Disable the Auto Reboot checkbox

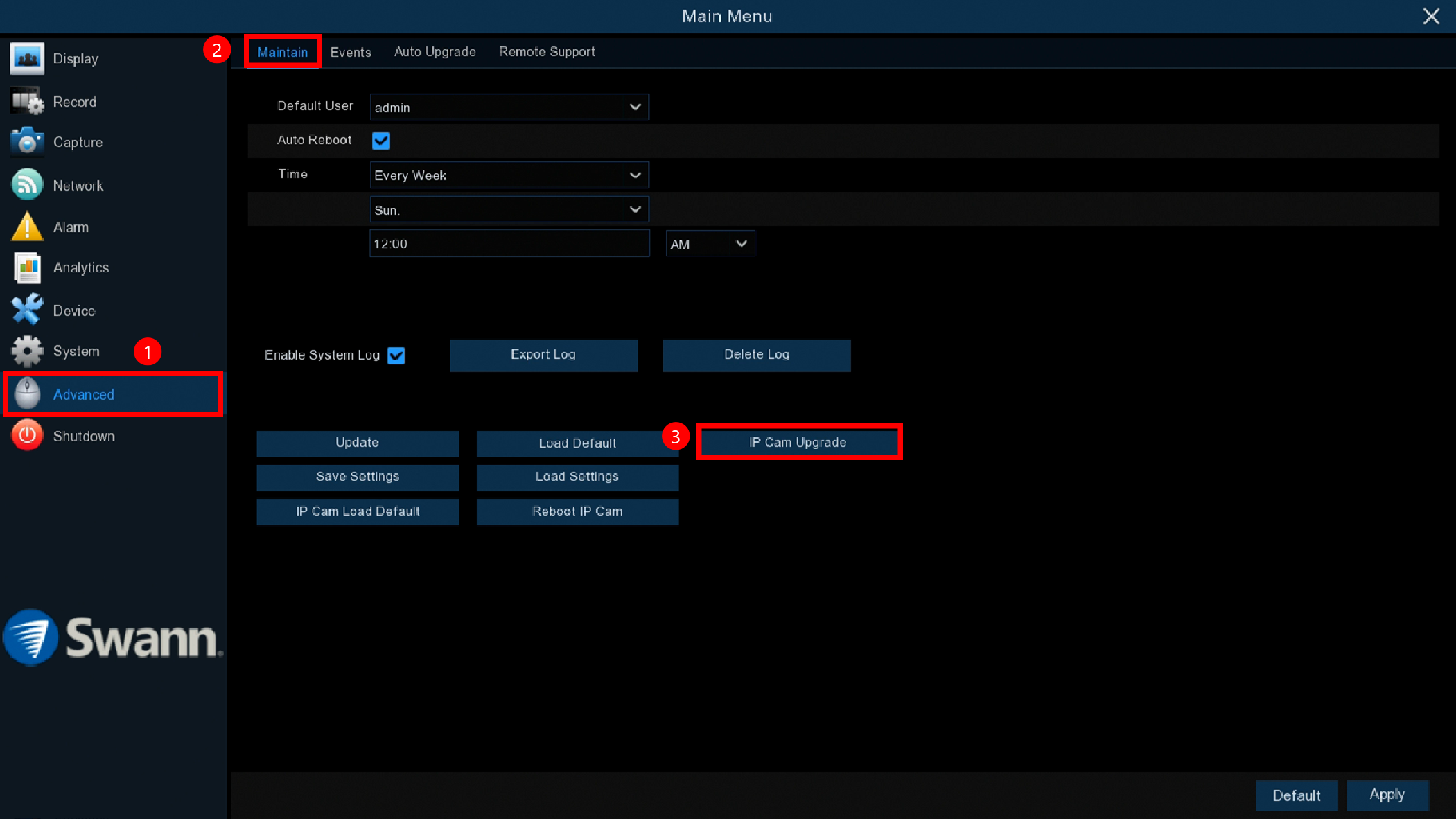tap(381, 141)
